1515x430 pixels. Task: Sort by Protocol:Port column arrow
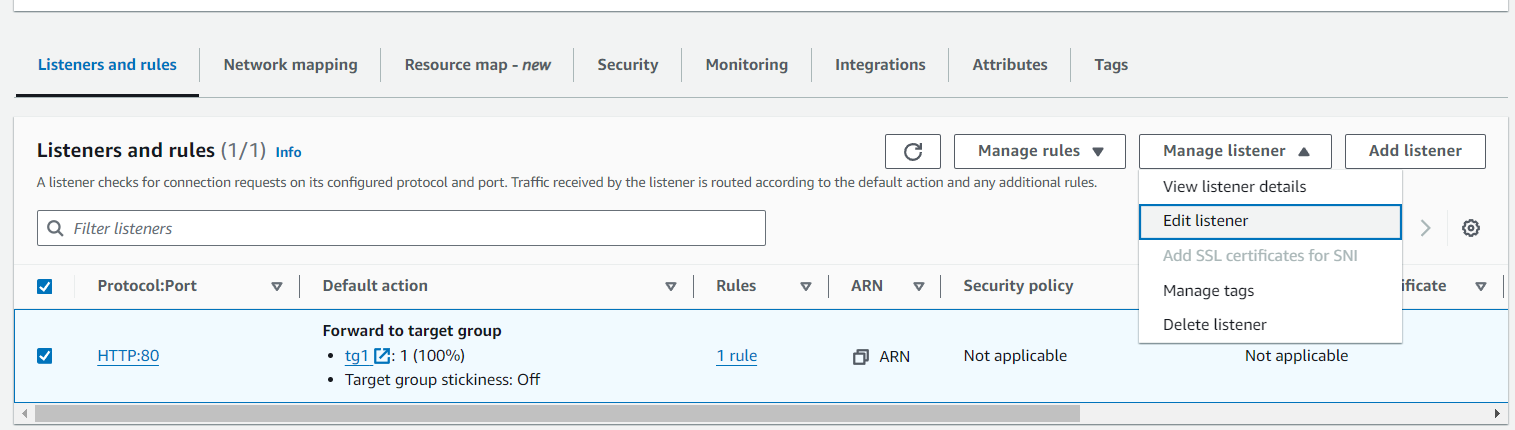(x=277, y=286)
